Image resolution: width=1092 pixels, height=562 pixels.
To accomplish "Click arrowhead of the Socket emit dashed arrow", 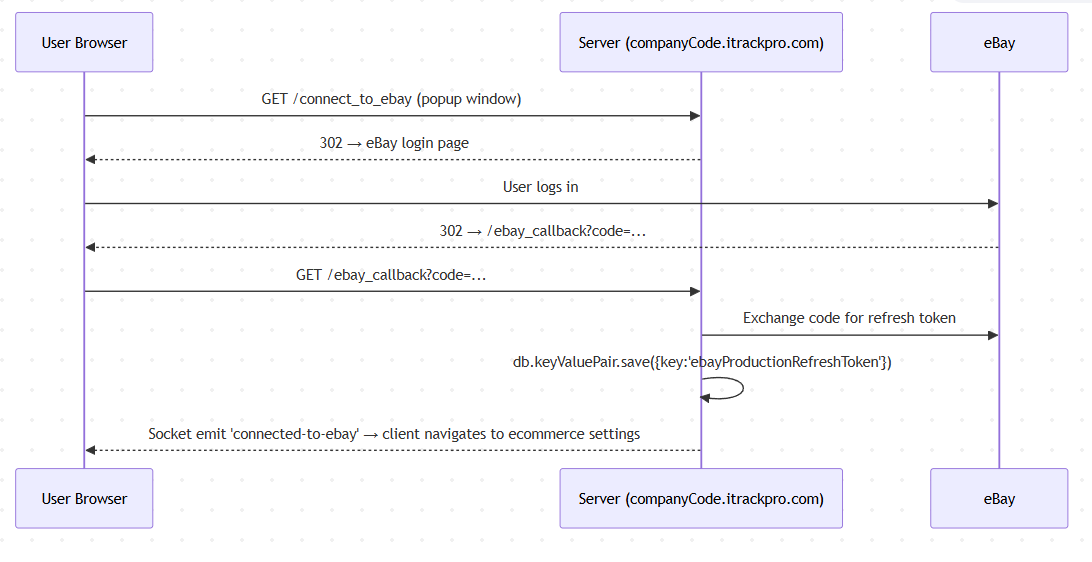I will pyautogui.click(x=91, y=450).
